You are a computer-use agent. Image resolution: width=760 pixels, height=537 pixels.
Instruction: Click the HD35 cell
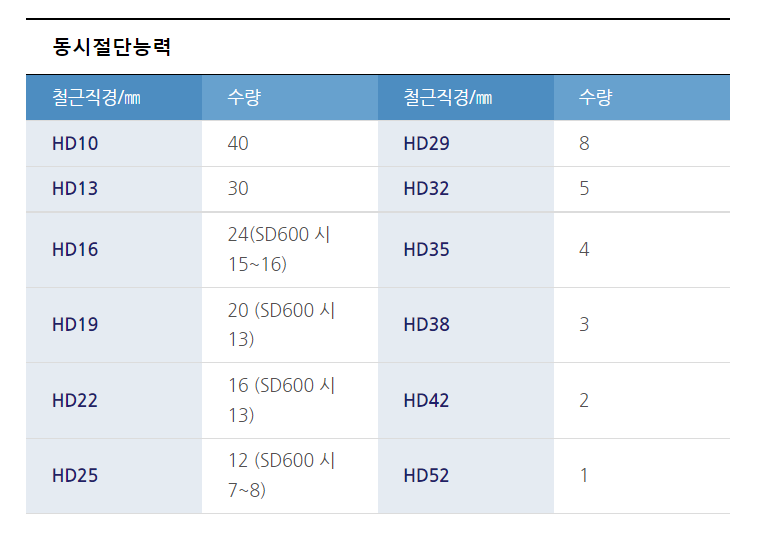[x=466, y=250]
